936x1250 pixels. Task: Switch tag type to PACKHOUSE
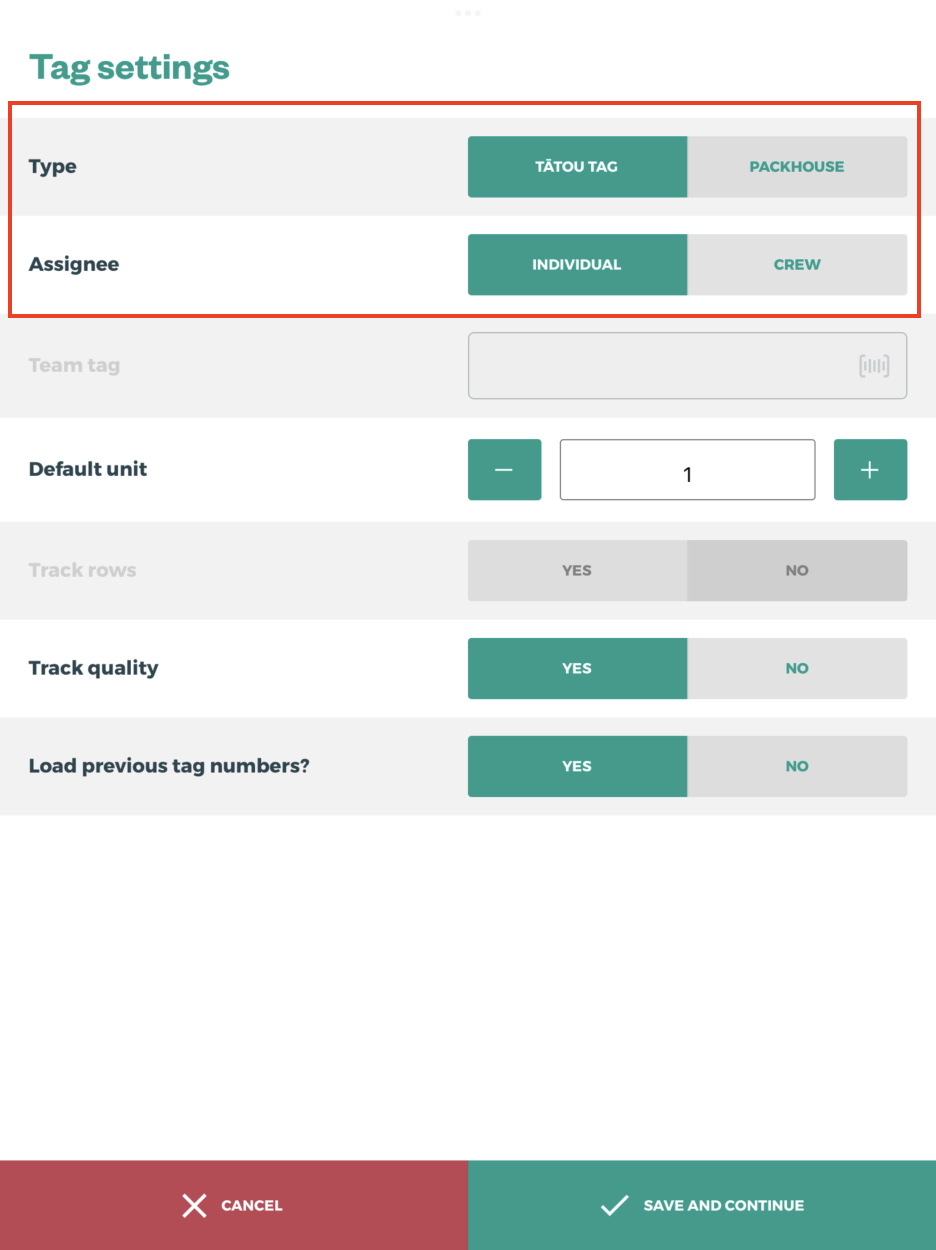(797, 167)
